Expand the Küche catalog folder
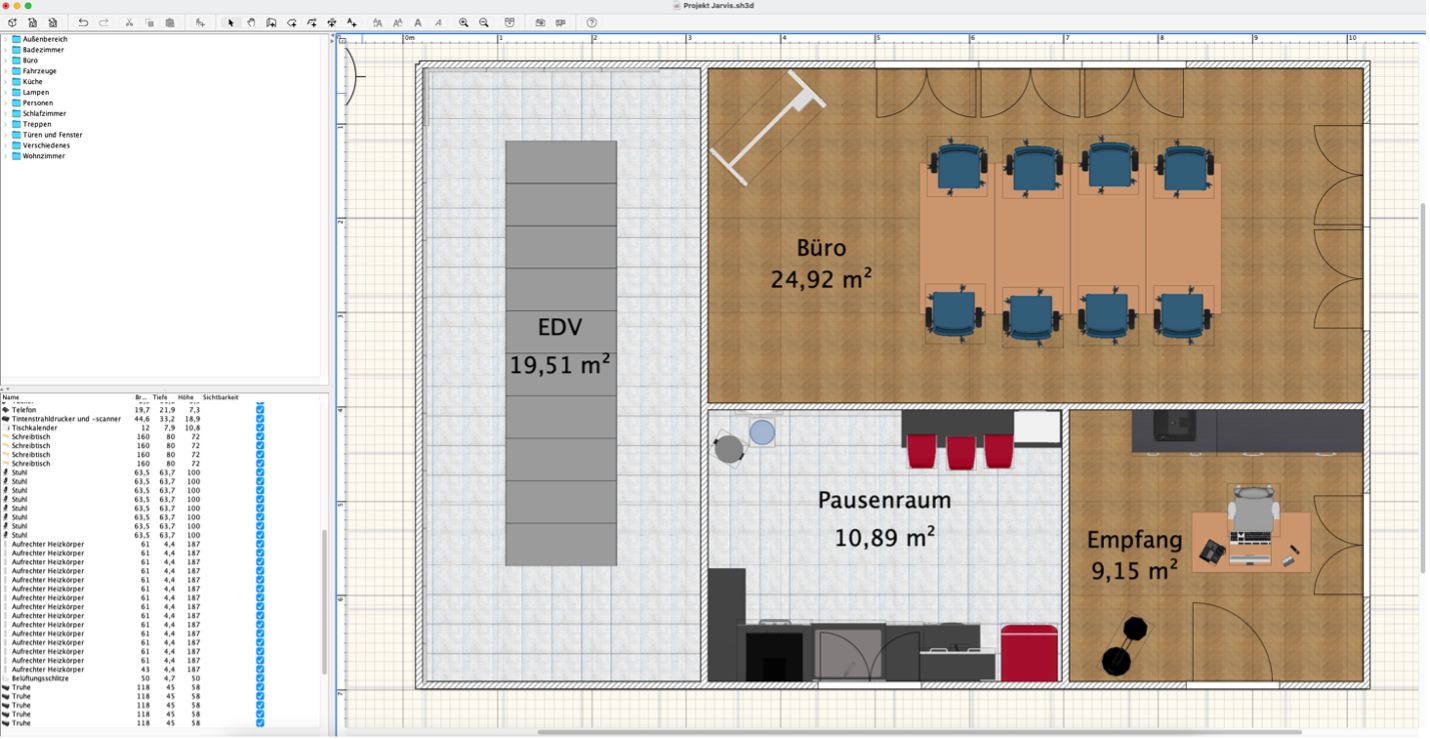The height and width of the screenshot is (739, 1430). click(x=5, y=82)
